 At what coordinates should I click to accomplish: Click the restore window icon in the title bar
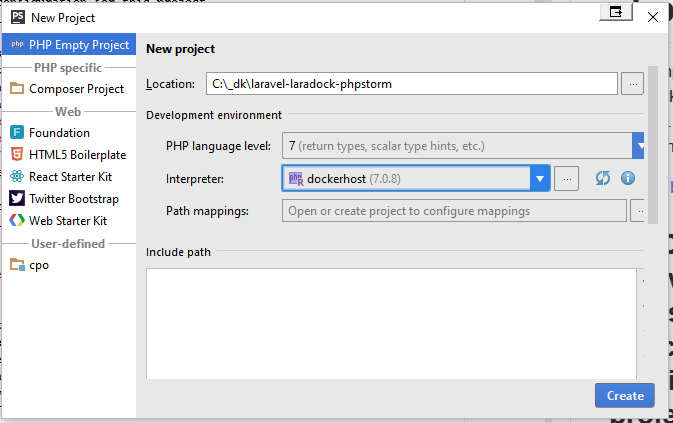click(616, 12)
